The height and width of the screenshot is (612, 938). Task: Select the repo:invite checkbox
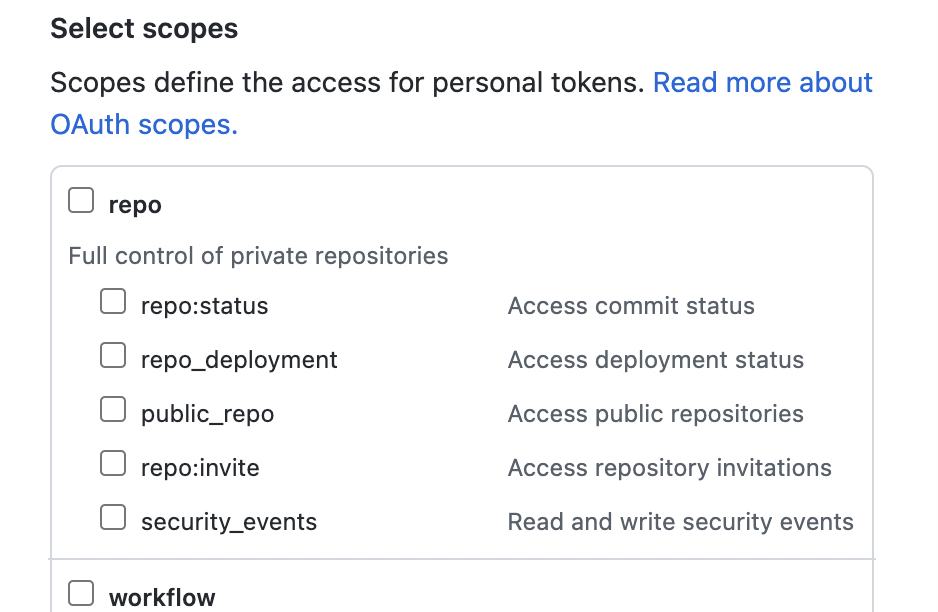point(113,464)
